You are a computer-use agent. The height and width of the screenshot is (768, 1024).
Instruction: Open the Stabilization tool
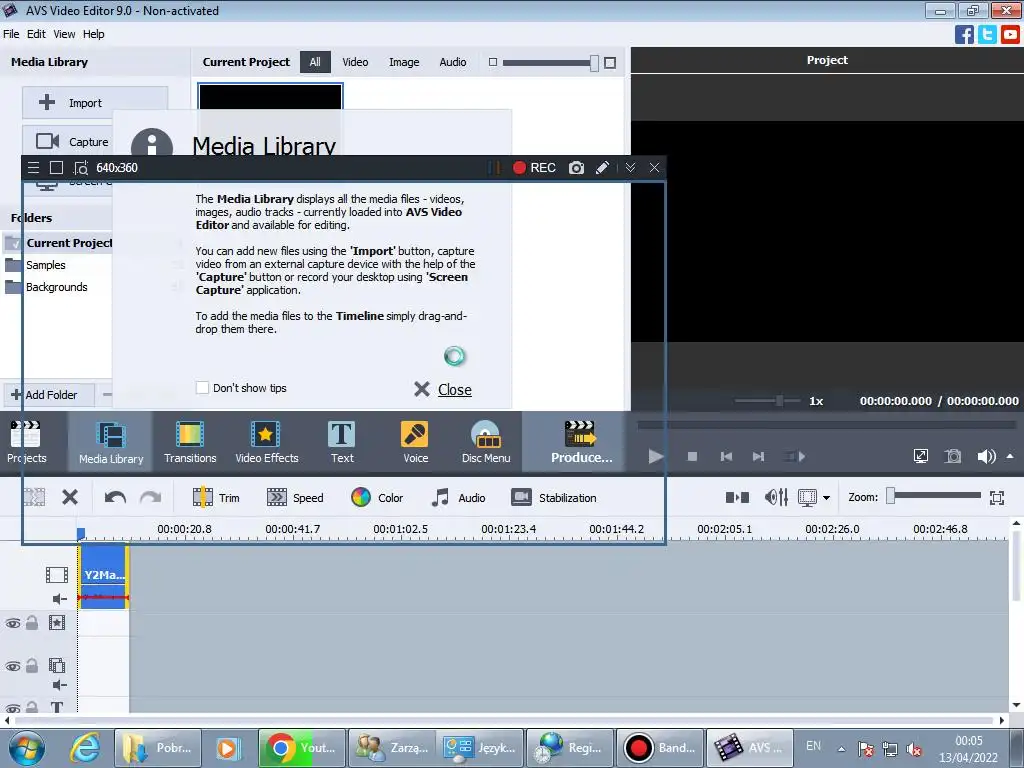tap(554, 498)
